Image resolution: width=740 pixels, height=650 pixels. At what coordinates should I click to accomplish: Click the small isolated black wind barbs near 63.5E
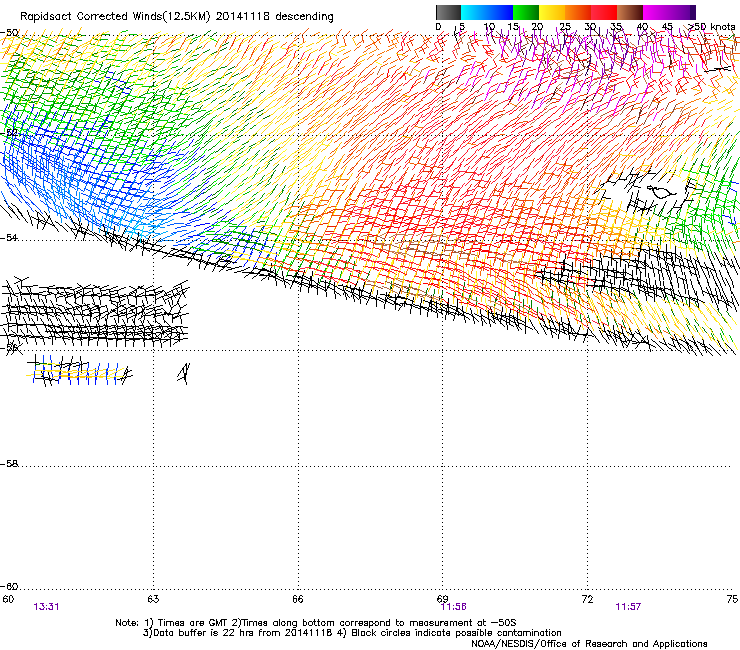coord(184,374)
